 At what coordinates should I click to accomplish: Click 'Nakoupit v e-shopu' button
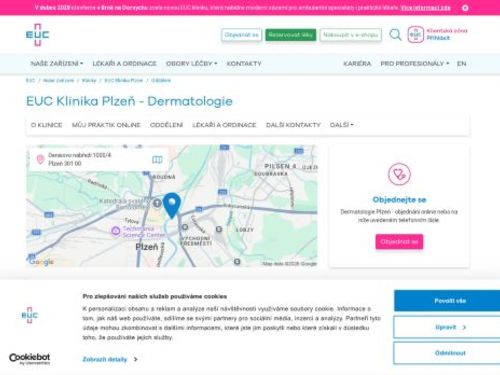tap(351, 35)
